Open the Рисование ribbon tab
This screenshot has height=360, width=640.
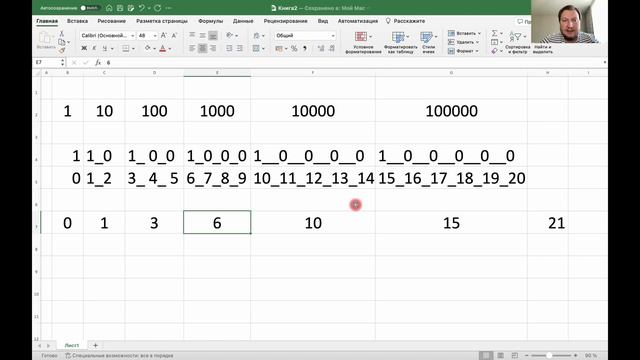111,21
